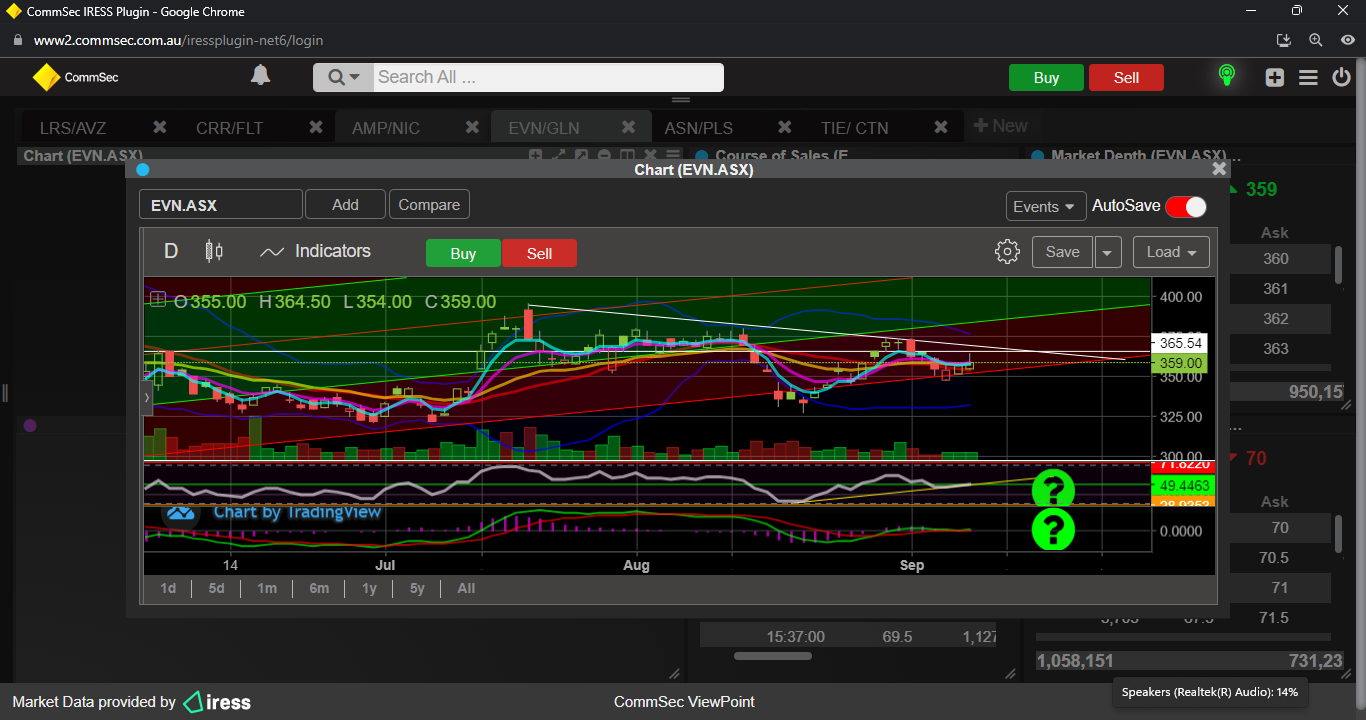Screen dimensions: 1366x720
Task: Click the EVN.ASX symbol input field
Action: click(220, 205)
